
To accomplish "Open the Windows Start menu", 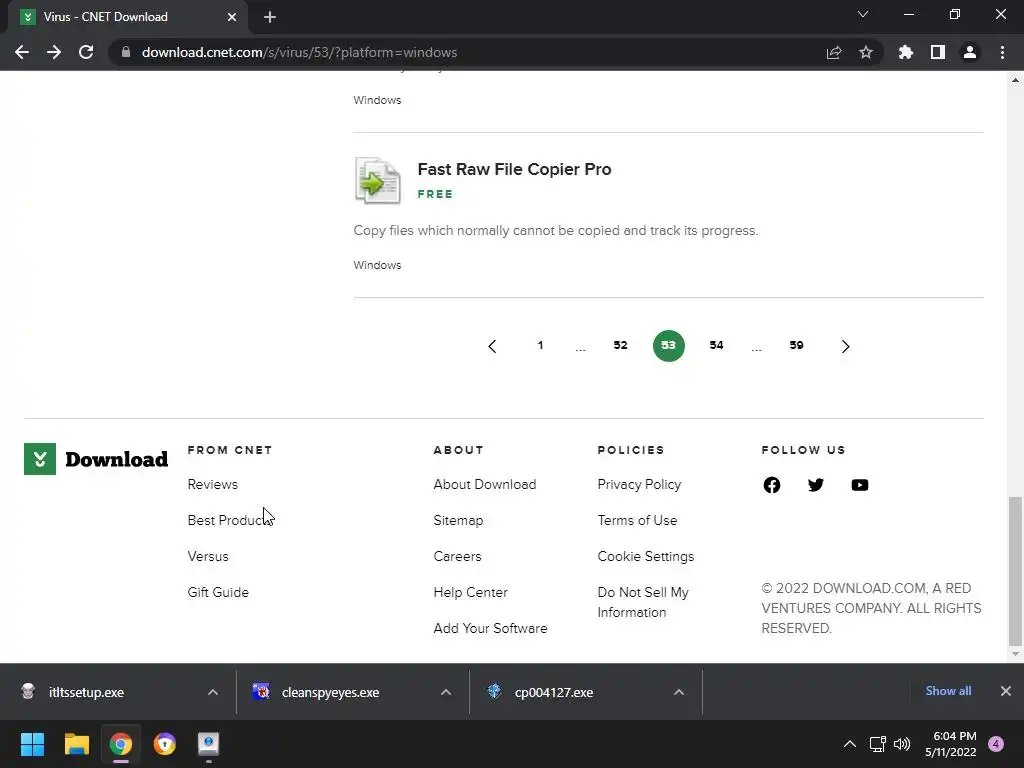I will [32, 744].
